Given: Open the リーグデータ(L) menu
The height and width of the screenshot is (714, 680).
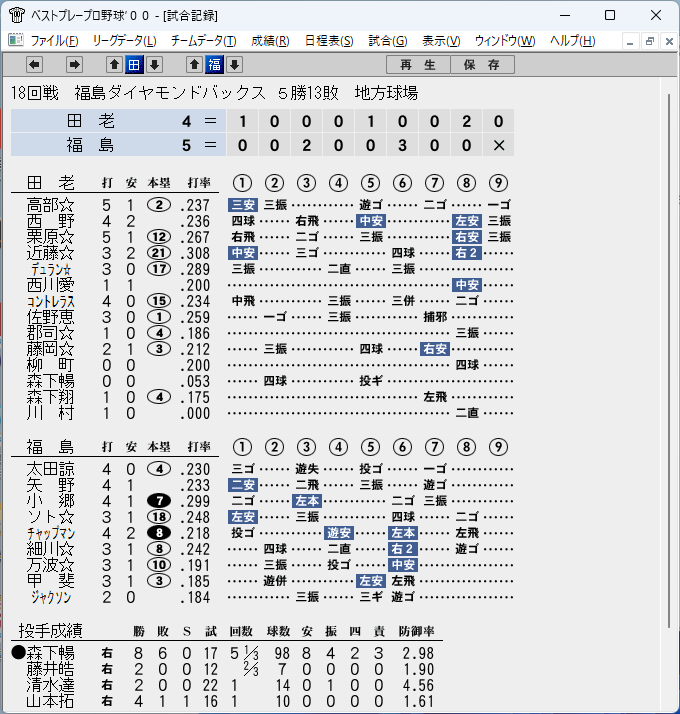Looking at the screenshot, I should 124,41.
